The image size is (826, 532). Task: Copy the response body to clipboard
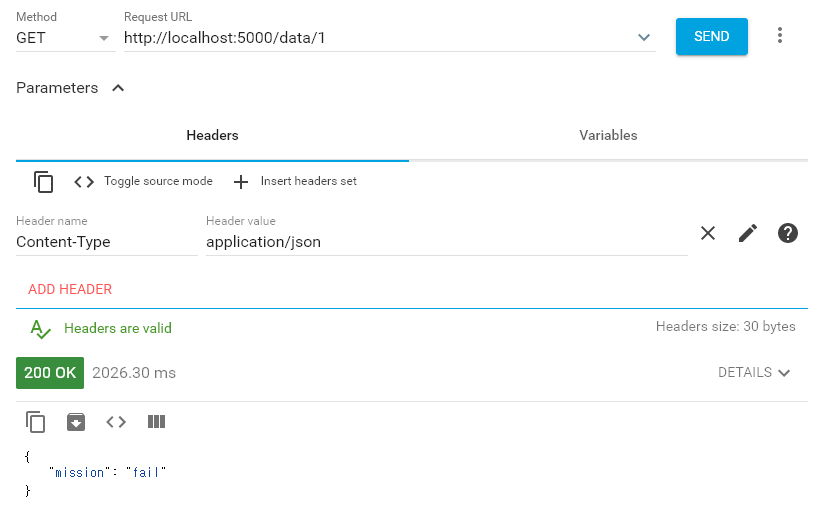pos(35,422)
